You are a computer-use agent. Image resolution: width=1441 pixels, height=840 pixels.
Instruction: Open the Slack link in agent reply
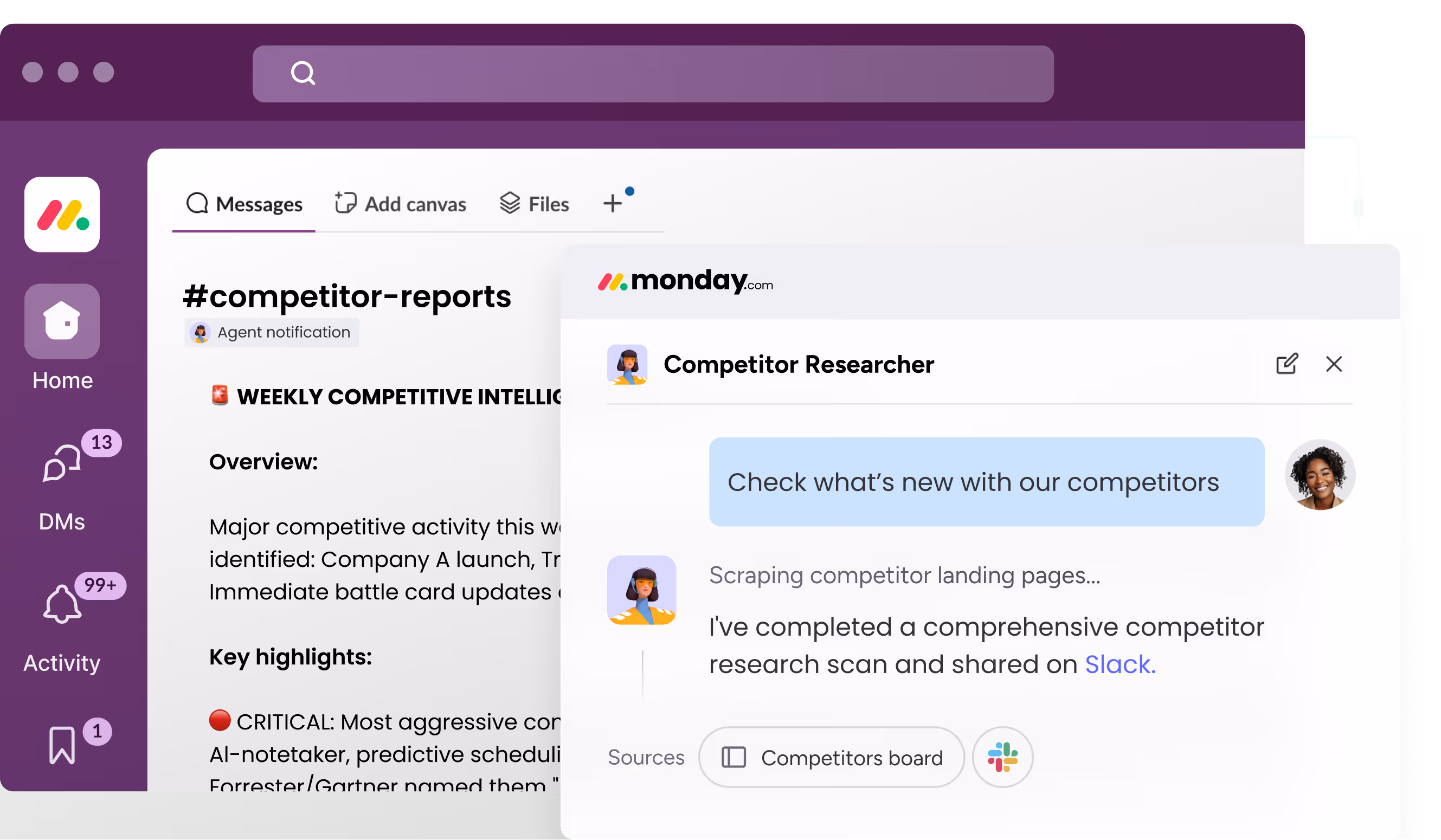(x=1120, y=664)
